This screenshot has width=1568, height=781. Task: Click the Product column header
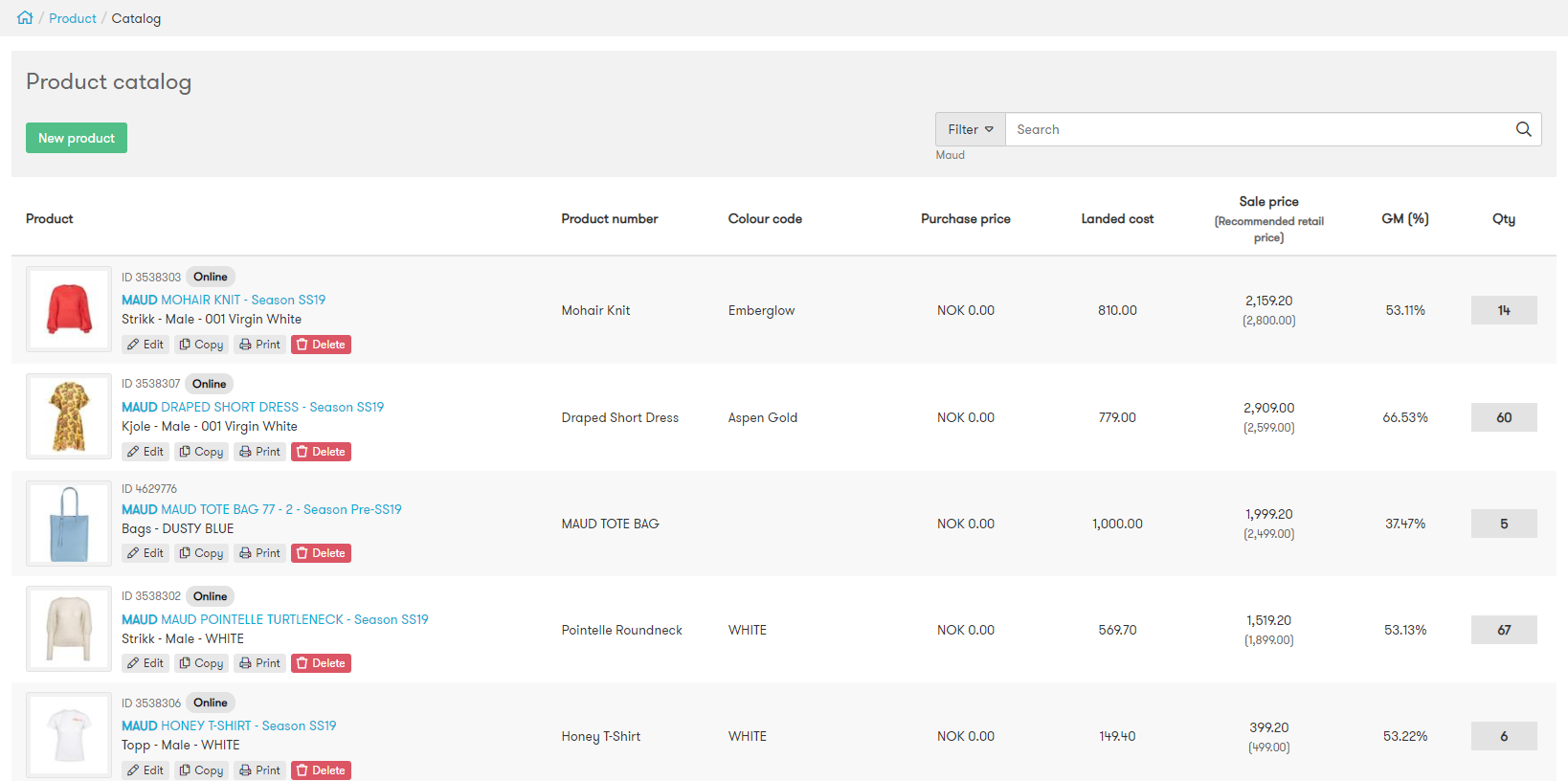pyautogui.click(x=50, y=219)
